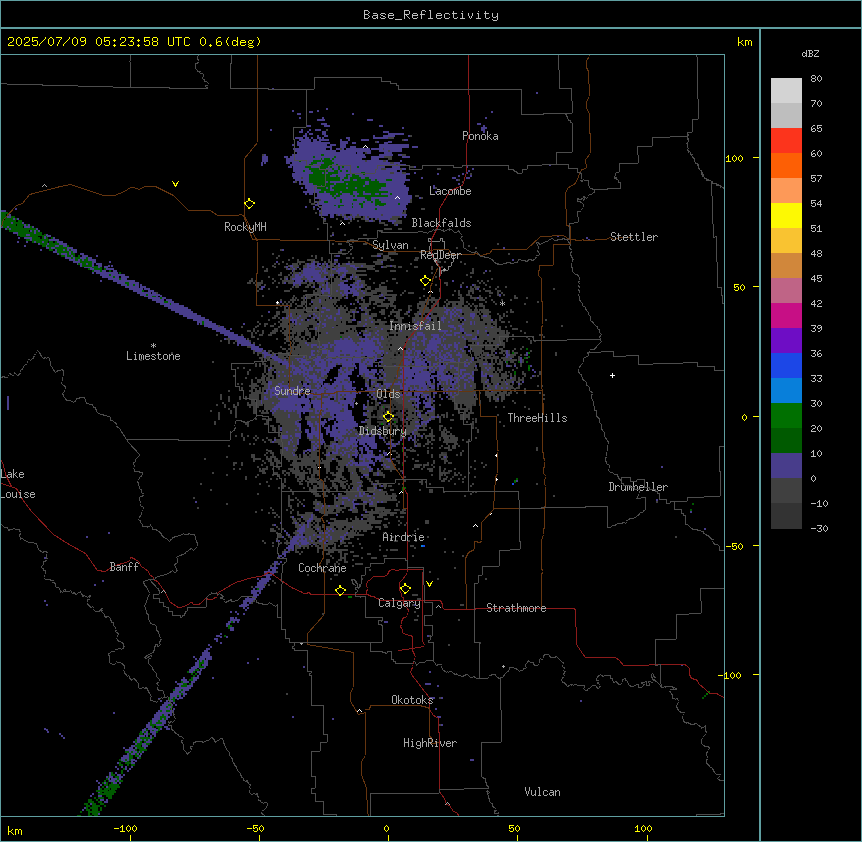Click the 100 tick label on vertical axis
The image size is (862, 842).
[x=734, y=158]
